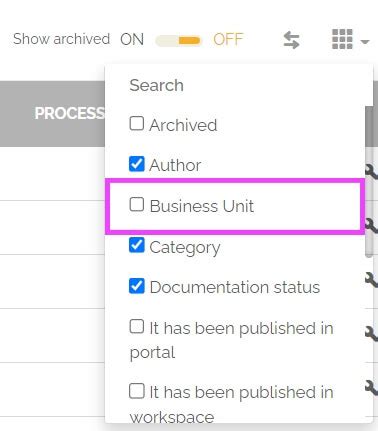This screenshot has height=431, width=378.
Task: Click the first row wrench icon
Action: [x=371, y=172]
